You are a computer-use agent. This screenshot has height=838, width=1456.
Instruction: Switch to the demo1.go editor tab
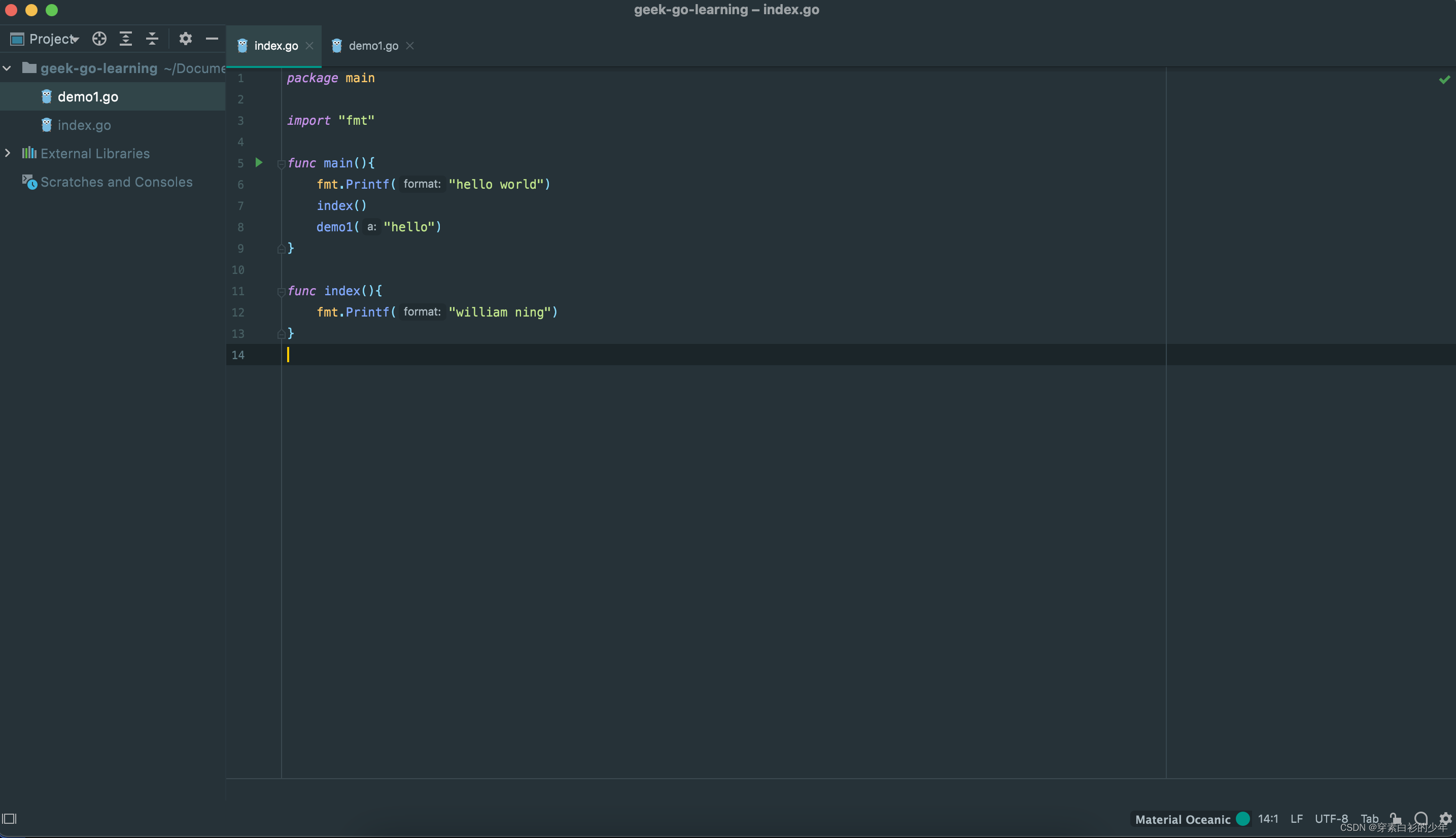point(373,46)
